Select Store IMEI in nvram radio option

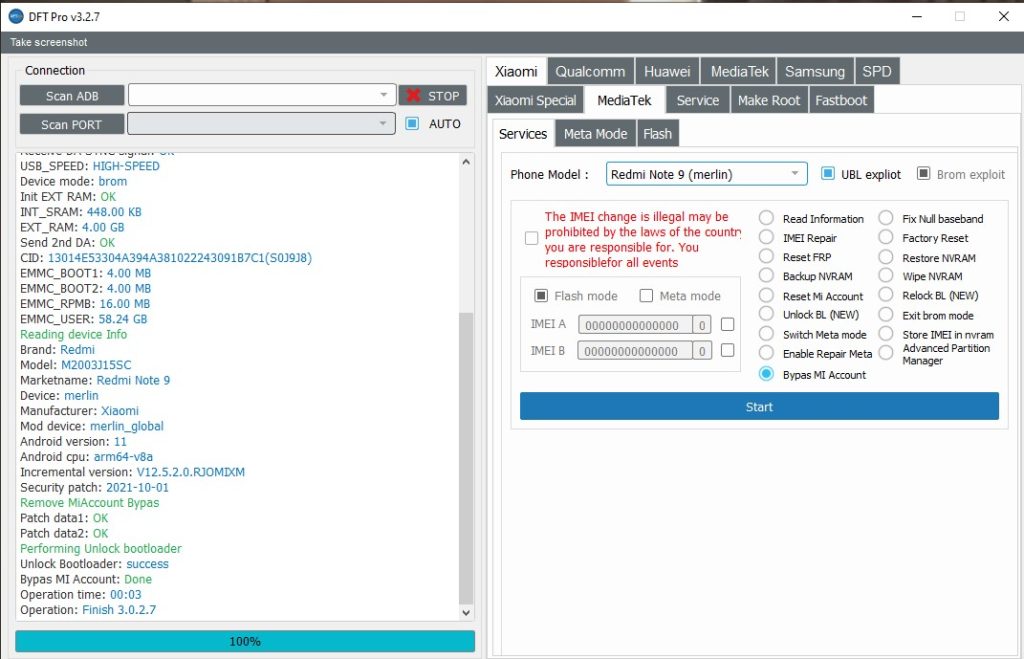[x=886, y=334]
